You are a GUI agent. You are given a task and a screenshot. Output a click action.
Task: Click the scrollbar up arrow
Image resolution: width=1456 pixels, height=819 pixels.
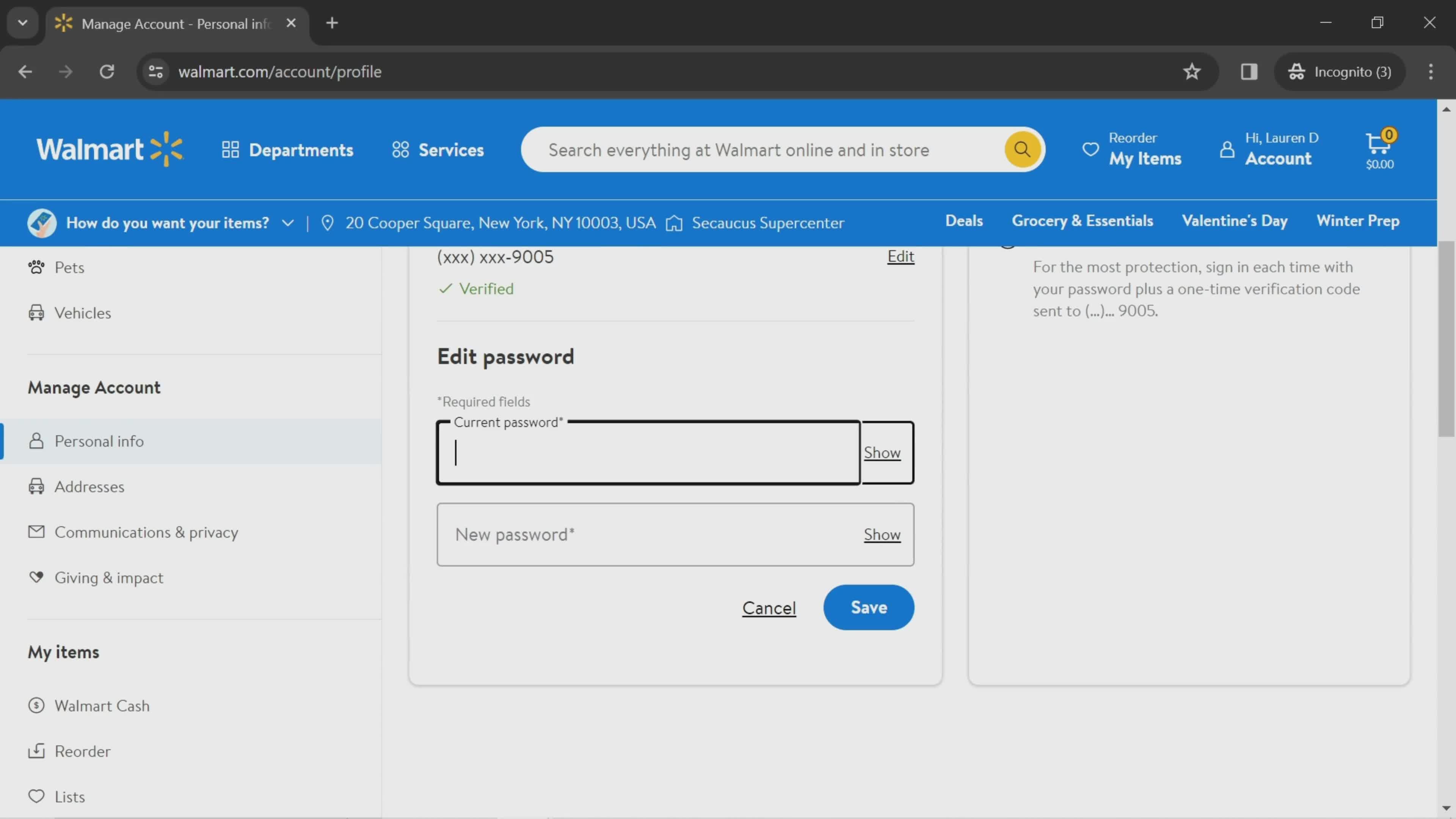tap(1447, 109)
